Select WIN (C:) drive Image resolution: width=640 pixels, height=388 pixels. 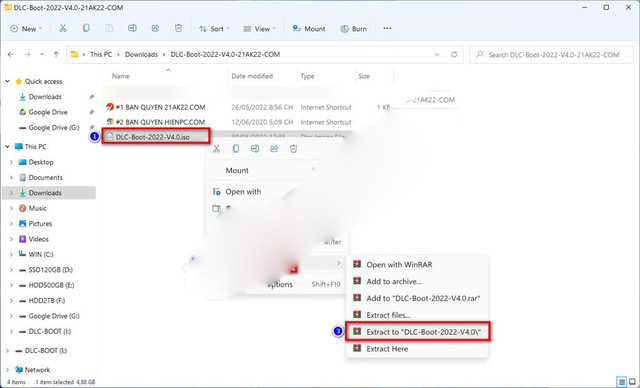(x=41, y=254)
